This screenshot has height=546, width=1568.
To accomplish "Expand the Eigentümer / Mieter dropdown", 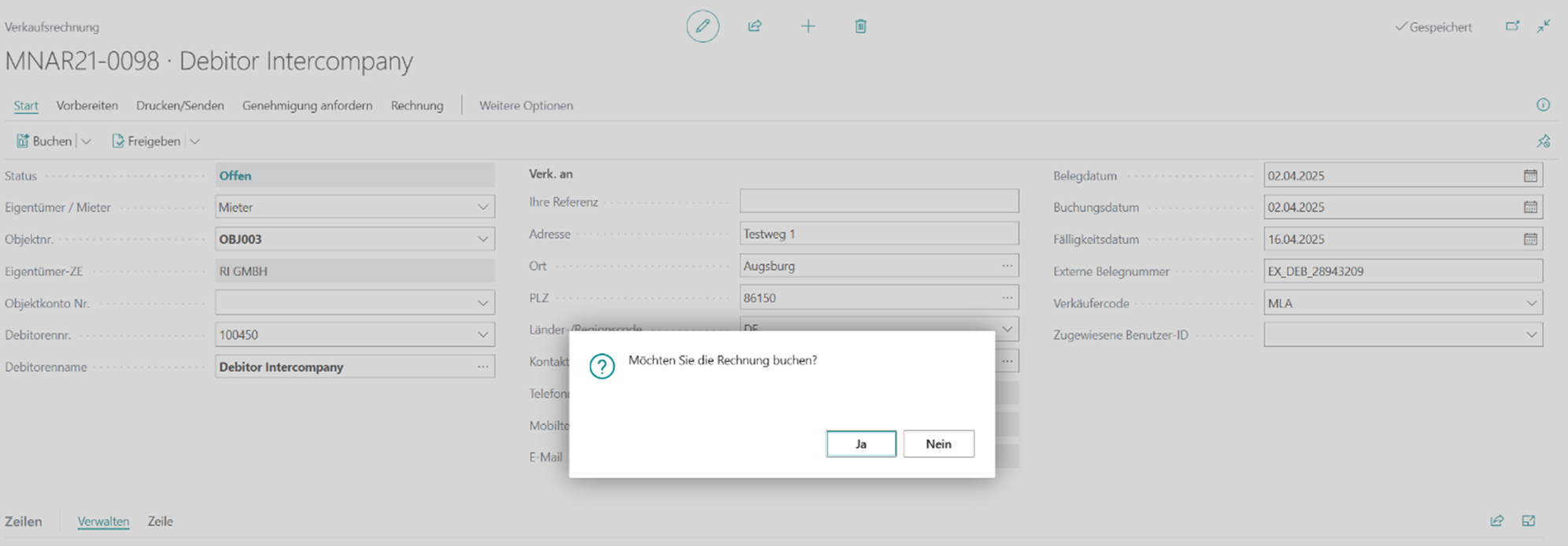I will [x=483, y=208].
